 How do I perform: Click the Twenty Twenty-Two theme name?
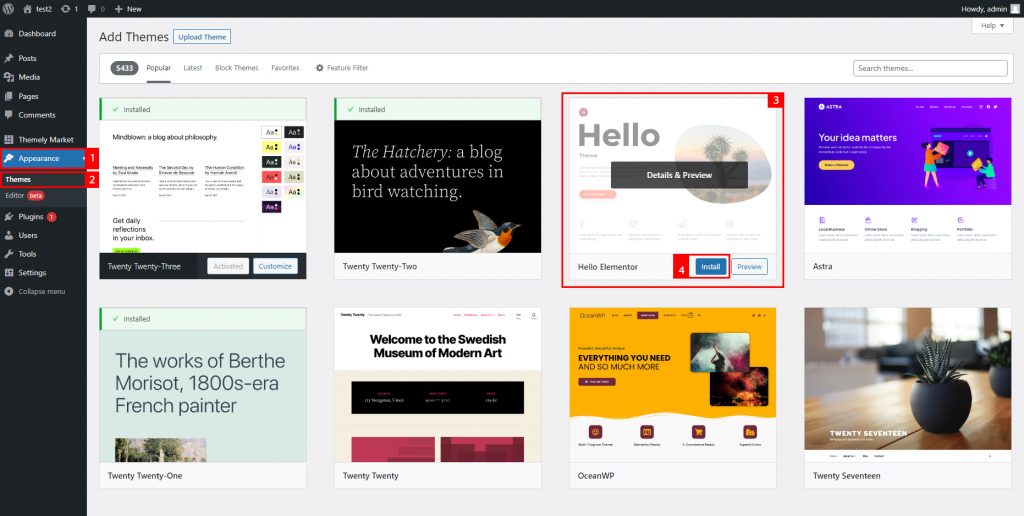(379, 266)
